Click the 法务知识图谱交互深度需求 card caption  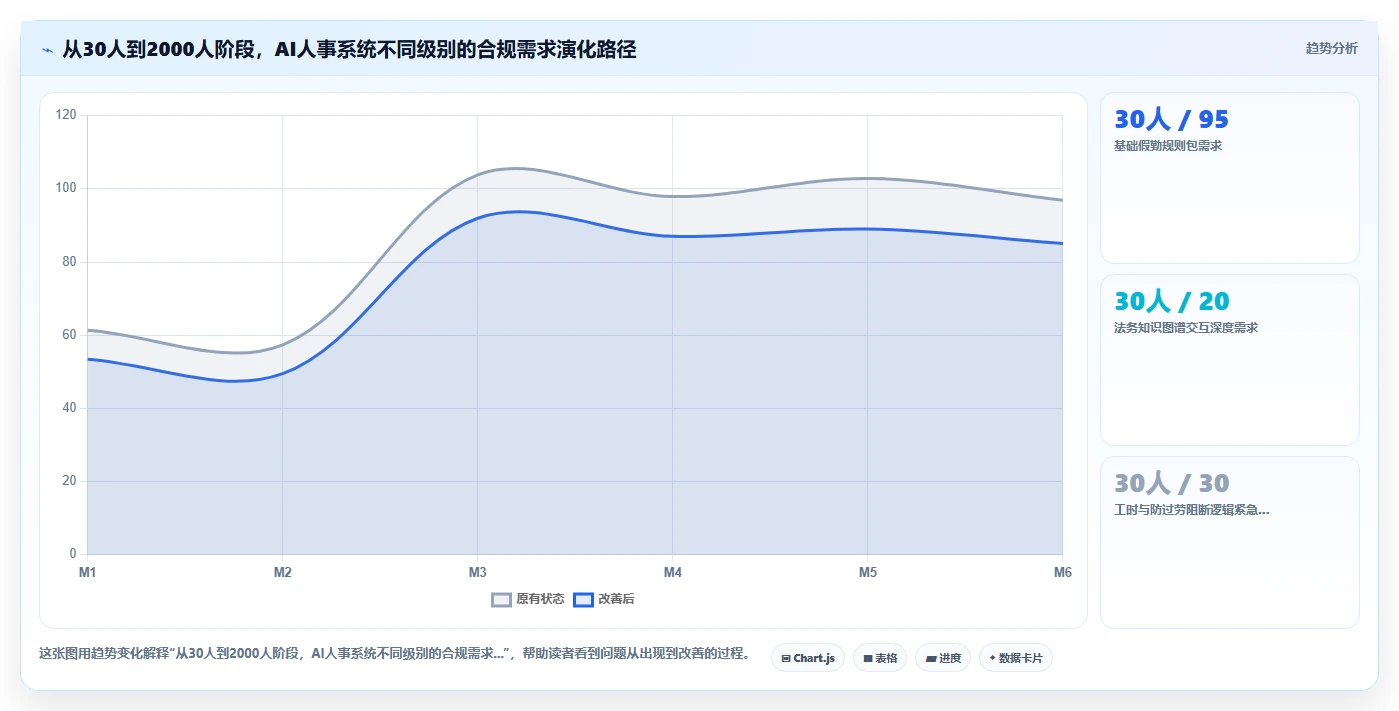(x=1186, y=328)
